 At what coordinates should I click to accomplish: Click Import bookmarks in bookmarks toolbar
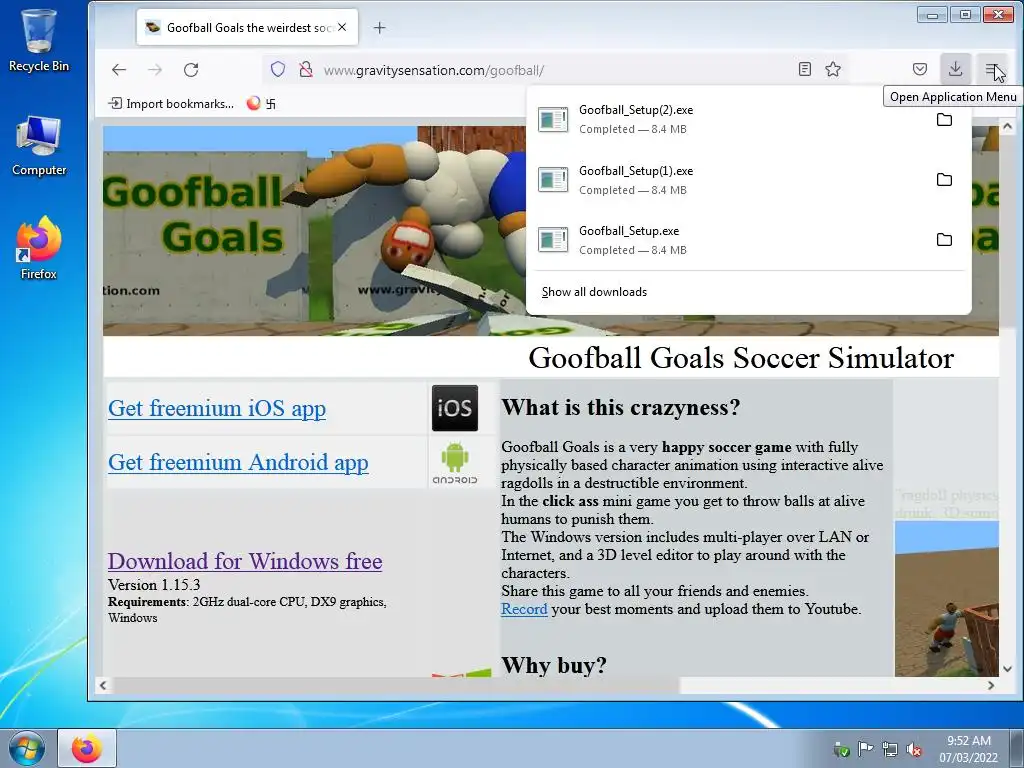click(171, 103)
